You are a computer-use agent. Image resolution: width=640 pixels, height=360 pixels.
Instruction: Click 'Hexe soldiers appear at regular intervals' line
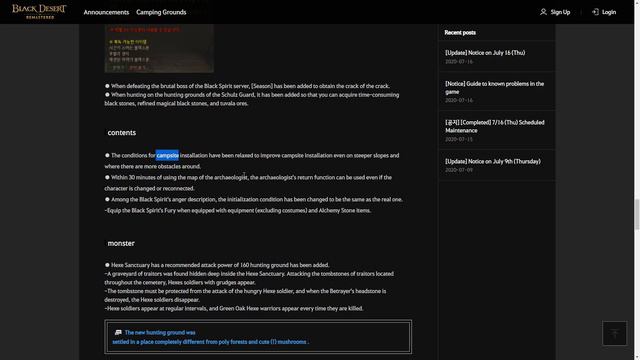point(234,309)
